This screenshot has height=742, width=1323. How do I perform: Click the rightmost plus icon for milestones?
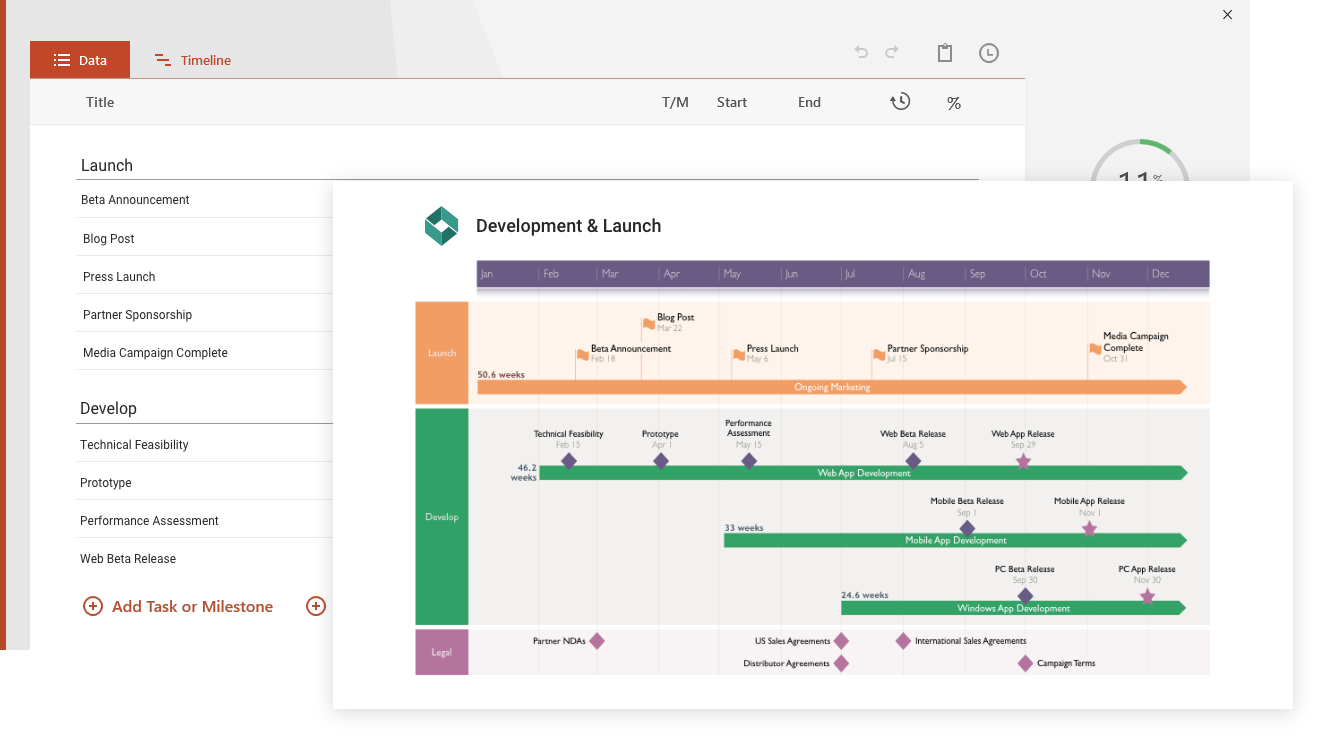[316, 606]
